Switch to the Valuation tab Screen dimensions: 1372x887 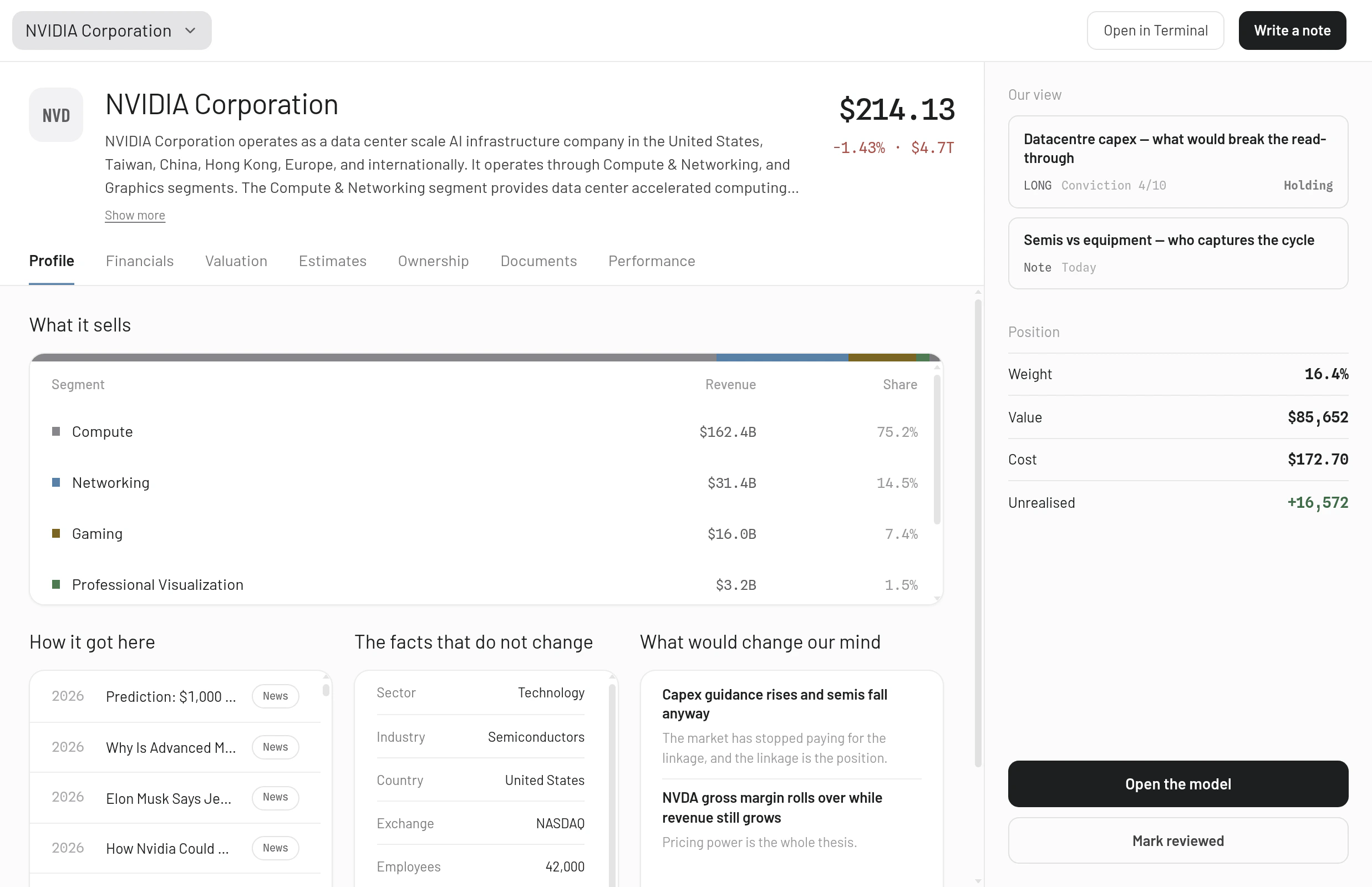point(236,262)
